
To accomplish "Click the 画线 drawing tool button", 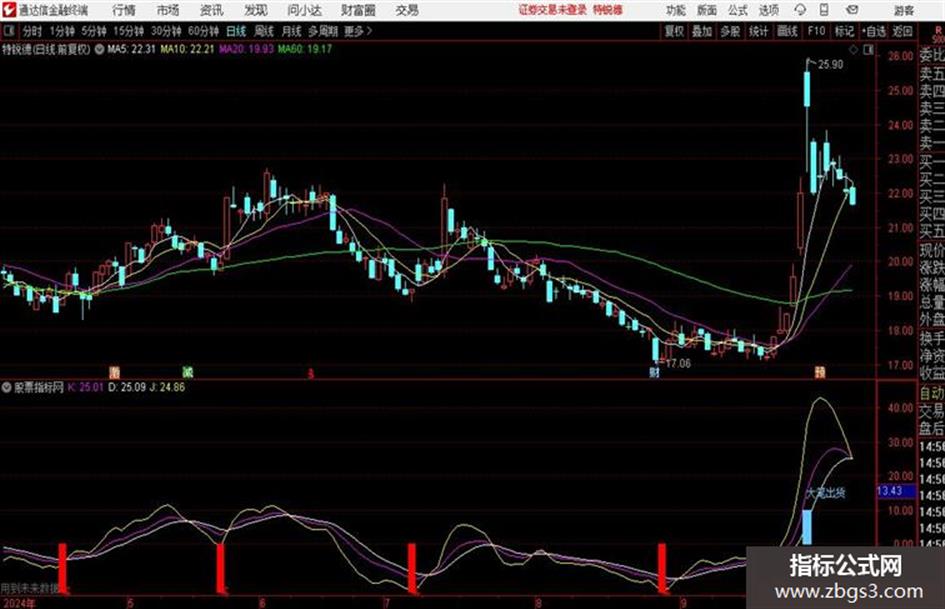I will [x=787, y=31].
